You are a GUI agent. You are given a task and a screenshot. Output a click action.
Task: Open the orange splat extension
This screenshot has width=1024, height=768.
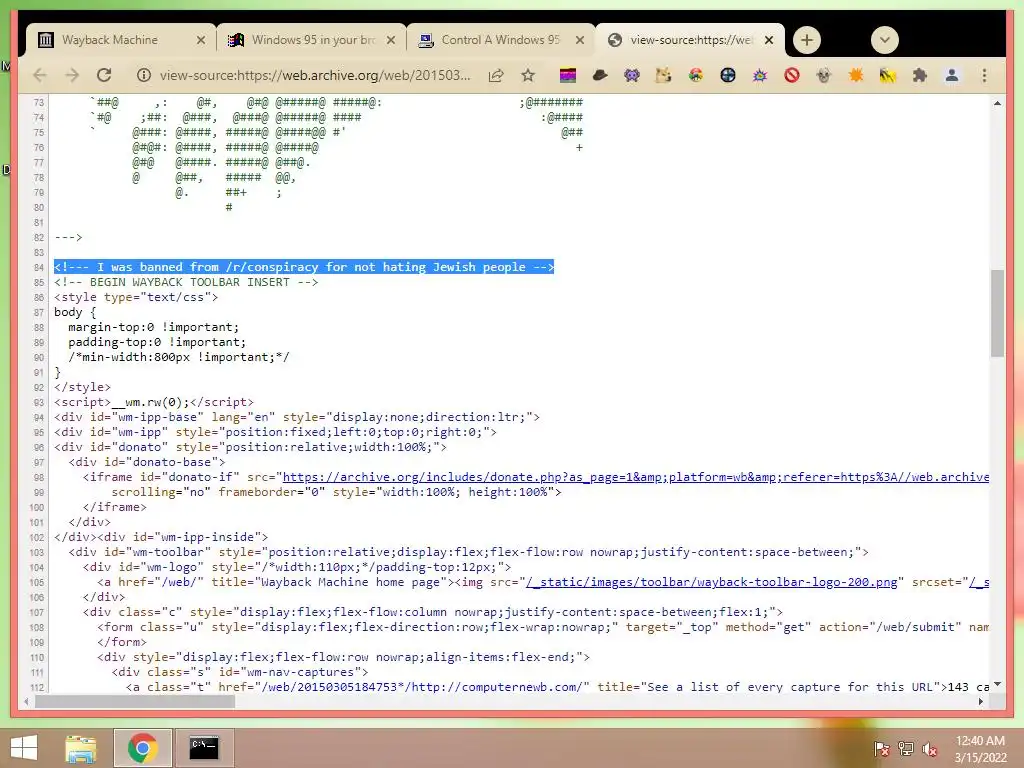[x=856, y=76]
